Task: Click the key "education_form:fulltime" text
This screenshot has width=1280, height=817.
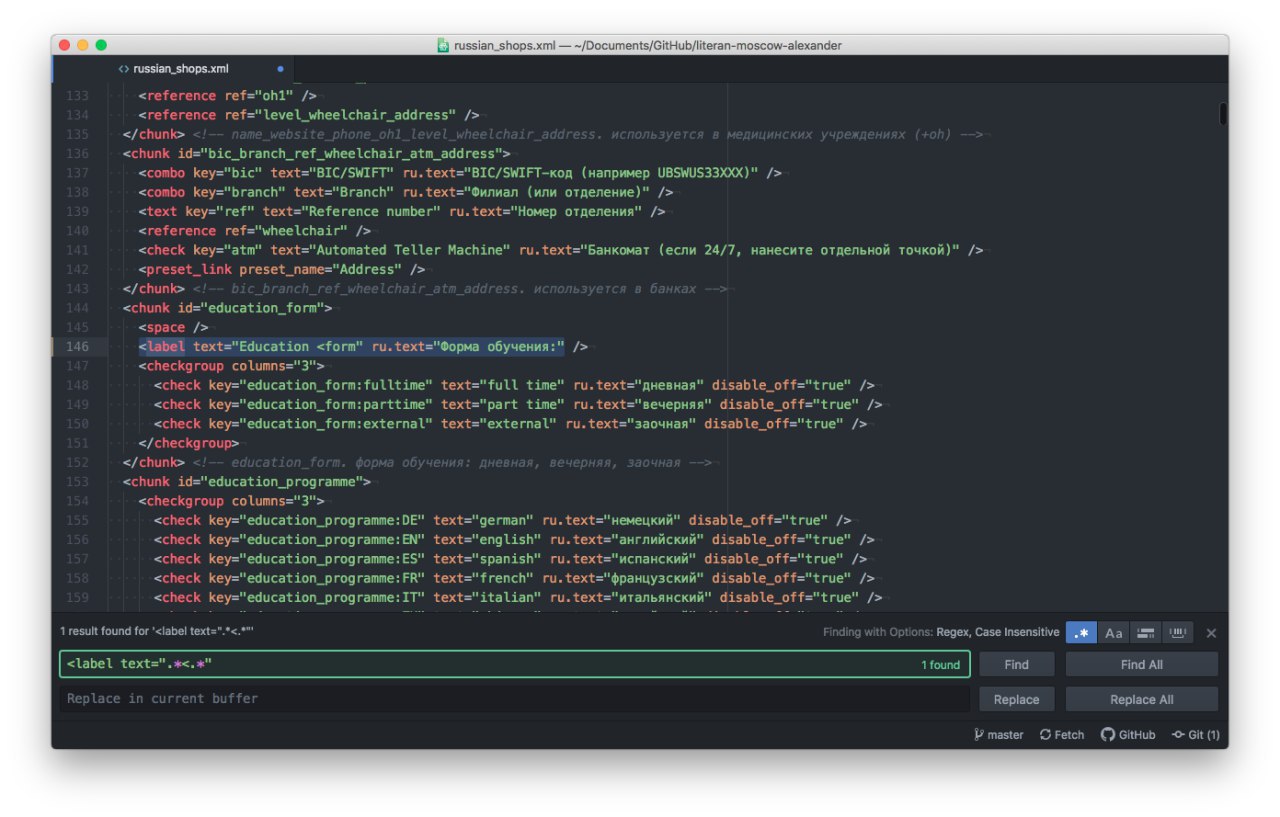Action: (335, 385)
